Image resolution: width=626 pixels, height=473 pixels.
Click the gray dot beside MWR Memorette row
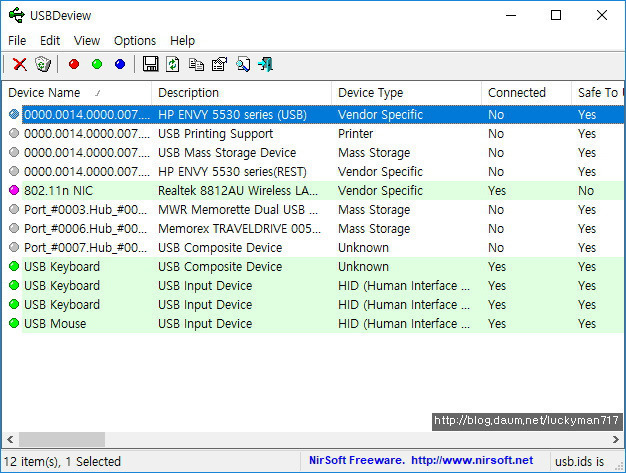[x=14, y=209]
